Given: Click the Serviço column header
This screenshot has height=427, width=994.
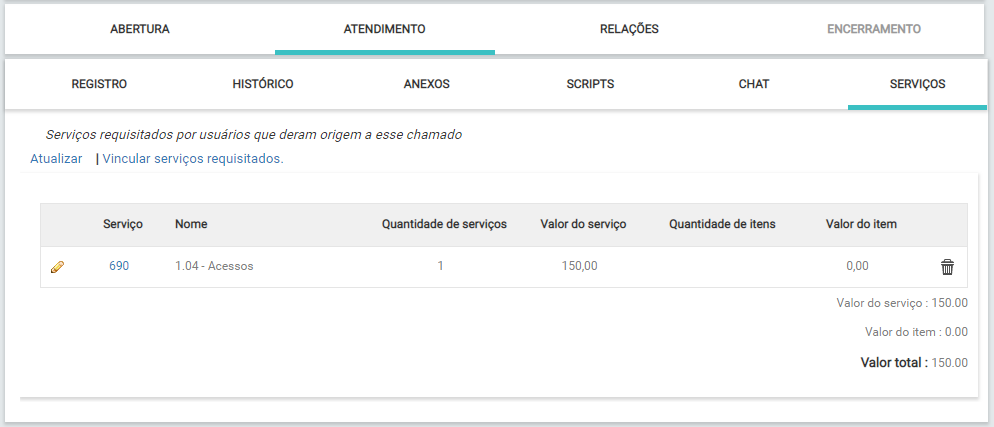Looking at the screenshot, I should (123, 224).
